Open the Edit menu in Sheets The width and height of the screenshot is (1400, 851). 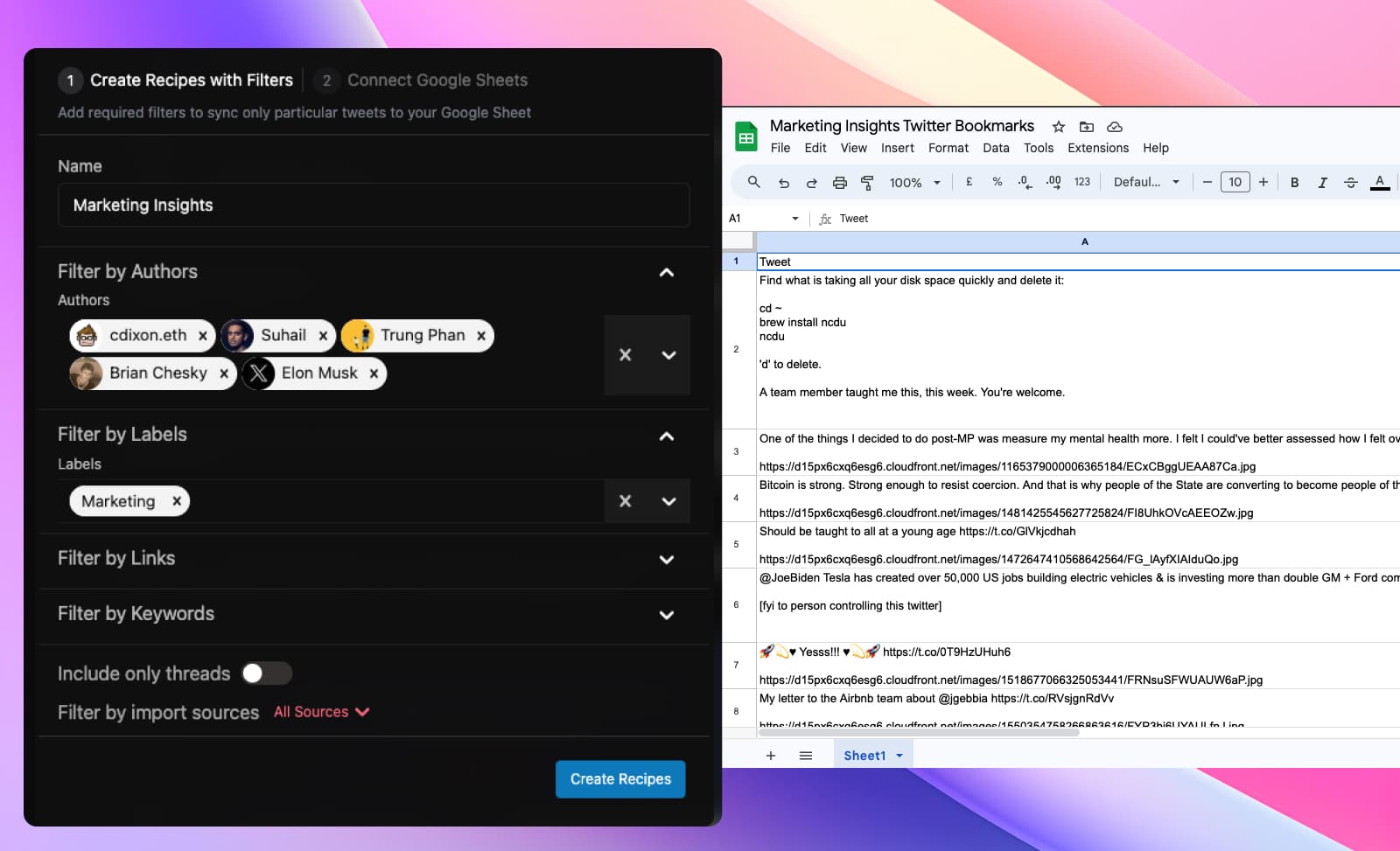click(815, 148)
